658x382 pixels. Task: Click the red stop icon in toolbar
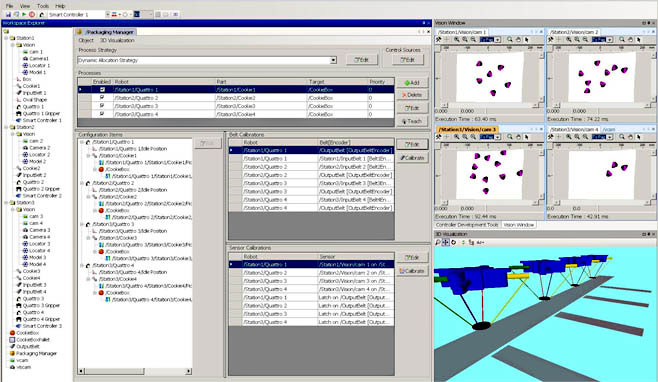coord(32,14)
